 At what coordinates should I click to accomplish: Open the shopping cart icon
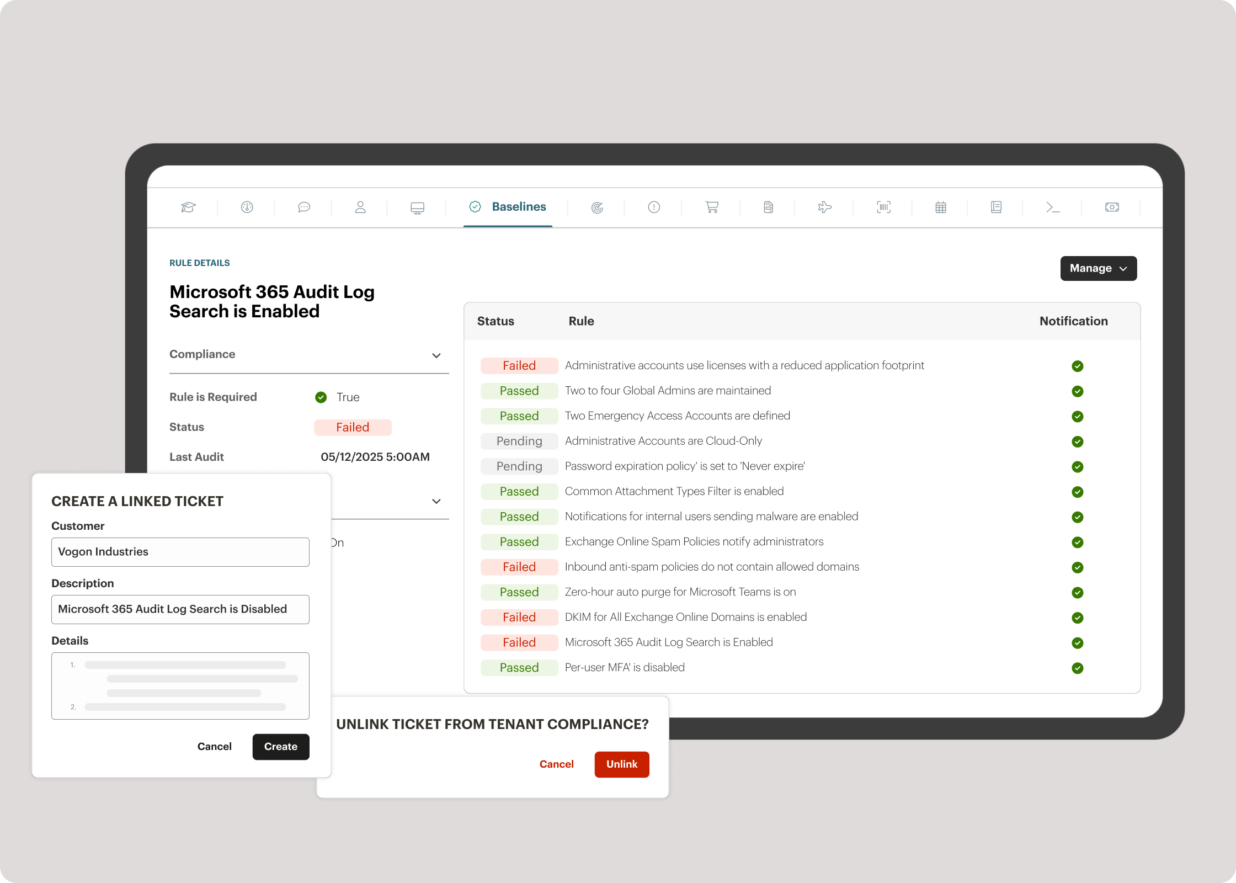[x=711, y=207]
